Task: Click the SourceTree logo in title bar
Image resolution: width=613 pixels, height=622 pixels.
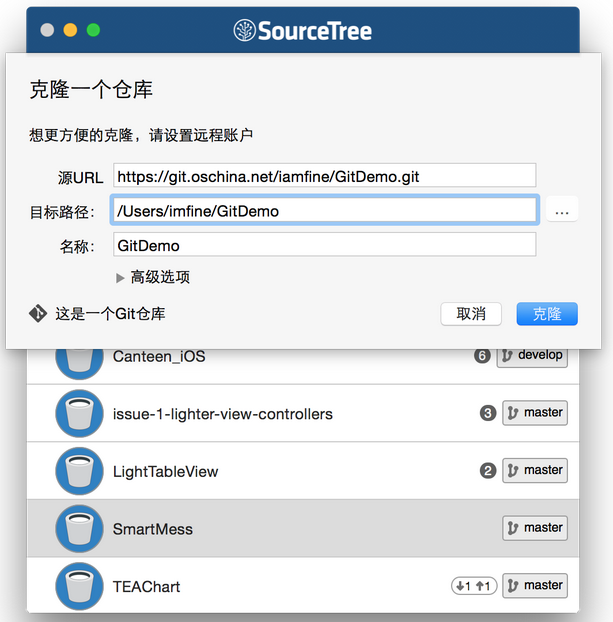Action: (302, 30)
